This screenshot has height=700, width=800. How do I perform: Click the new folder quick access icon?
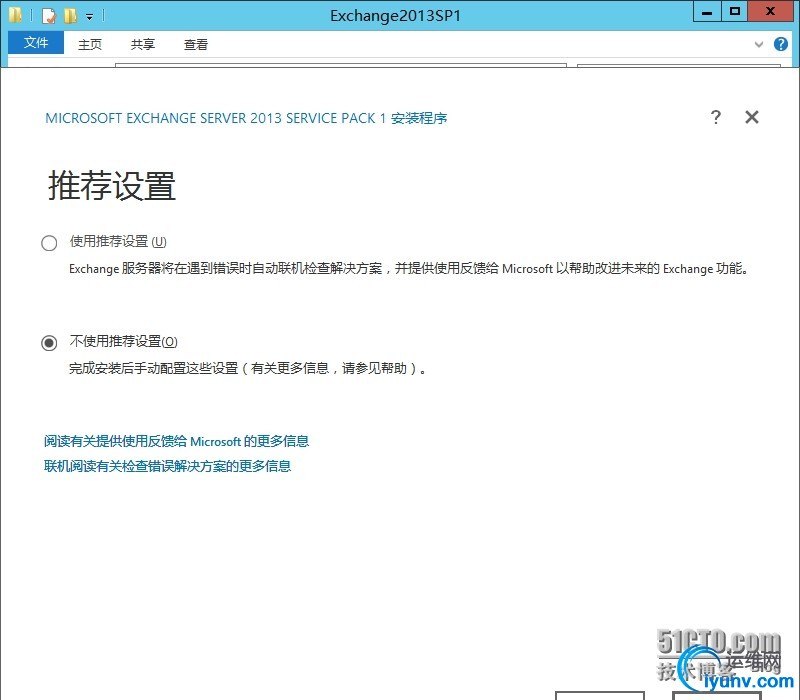[70, 16]
